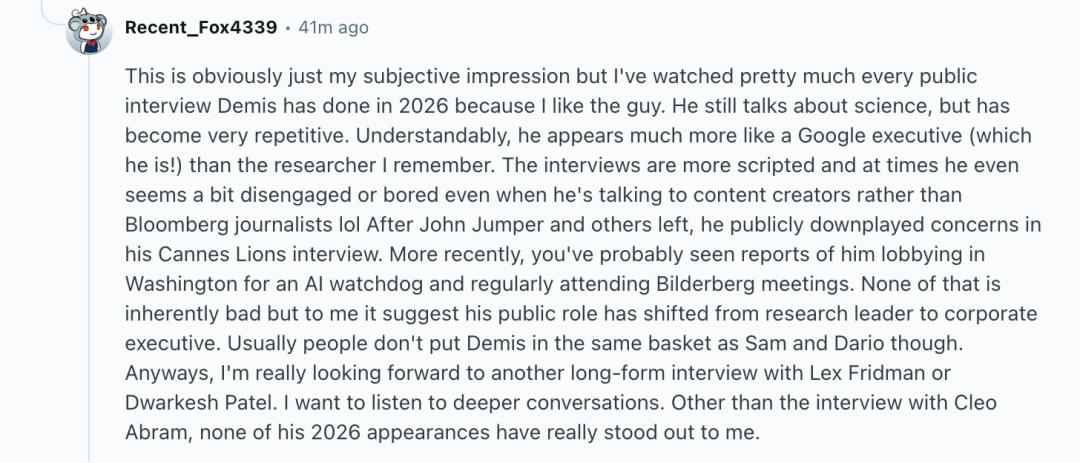The height and width of the screenshot is (463, 1080).
Task: Click the '41m ago' comment timestamp
Action: [333, 28]
